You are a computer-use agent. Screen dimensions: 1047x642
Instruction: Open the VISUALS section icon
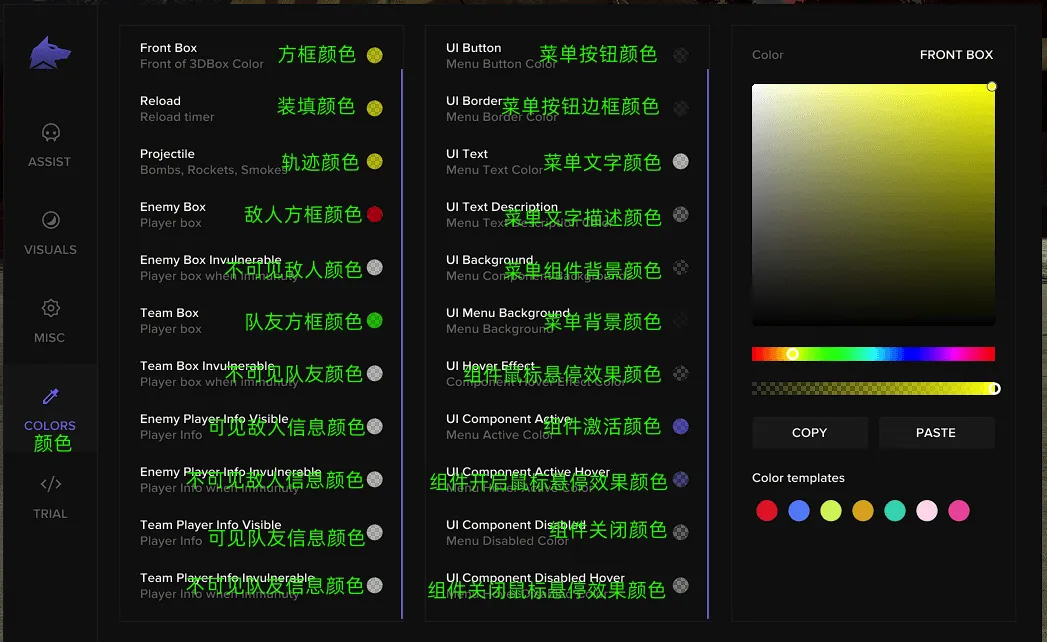coord(51,220)
